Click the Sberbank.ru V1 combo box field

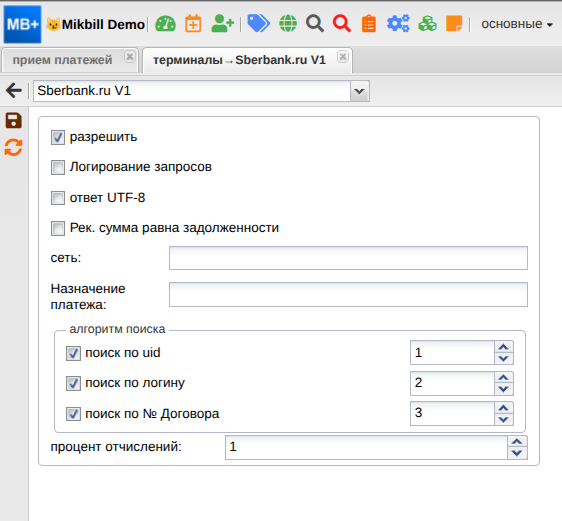pos(192,91)
